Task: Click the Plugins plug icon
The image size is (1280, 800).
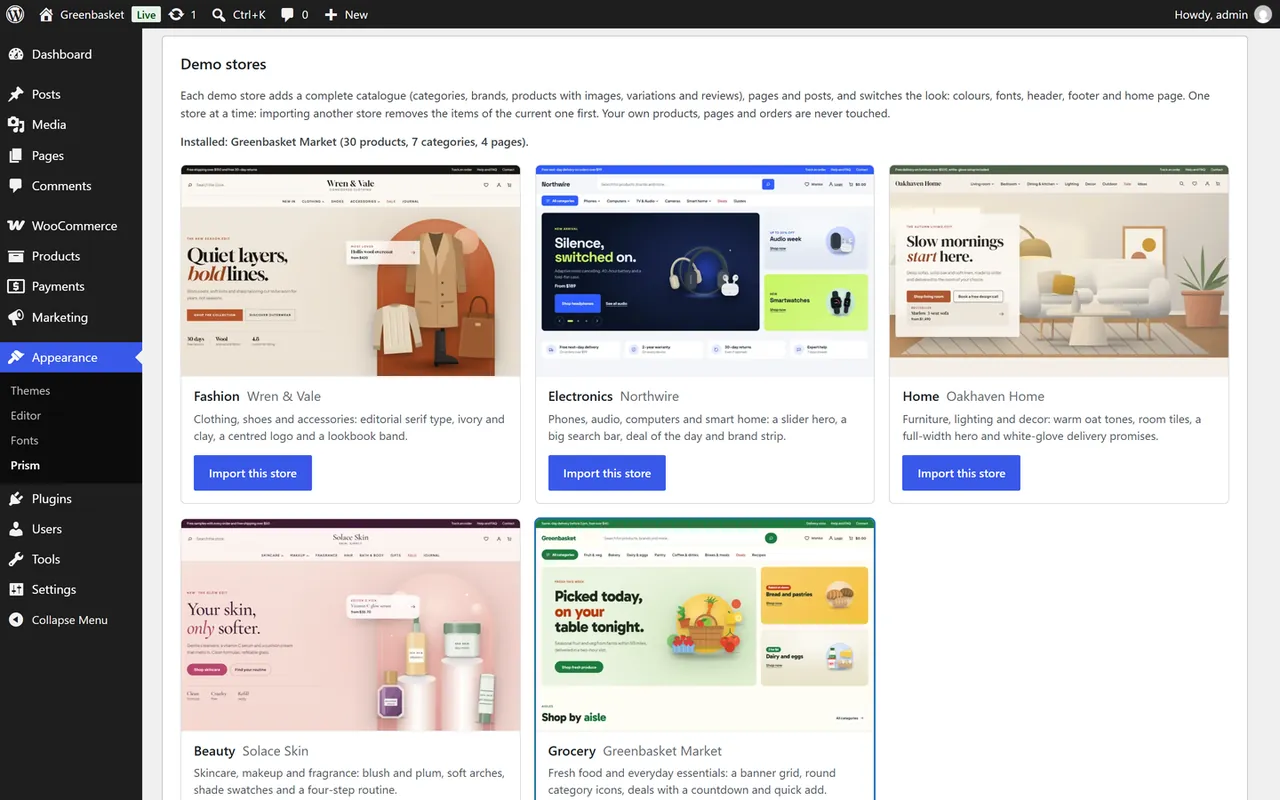Action: (16, 498)
